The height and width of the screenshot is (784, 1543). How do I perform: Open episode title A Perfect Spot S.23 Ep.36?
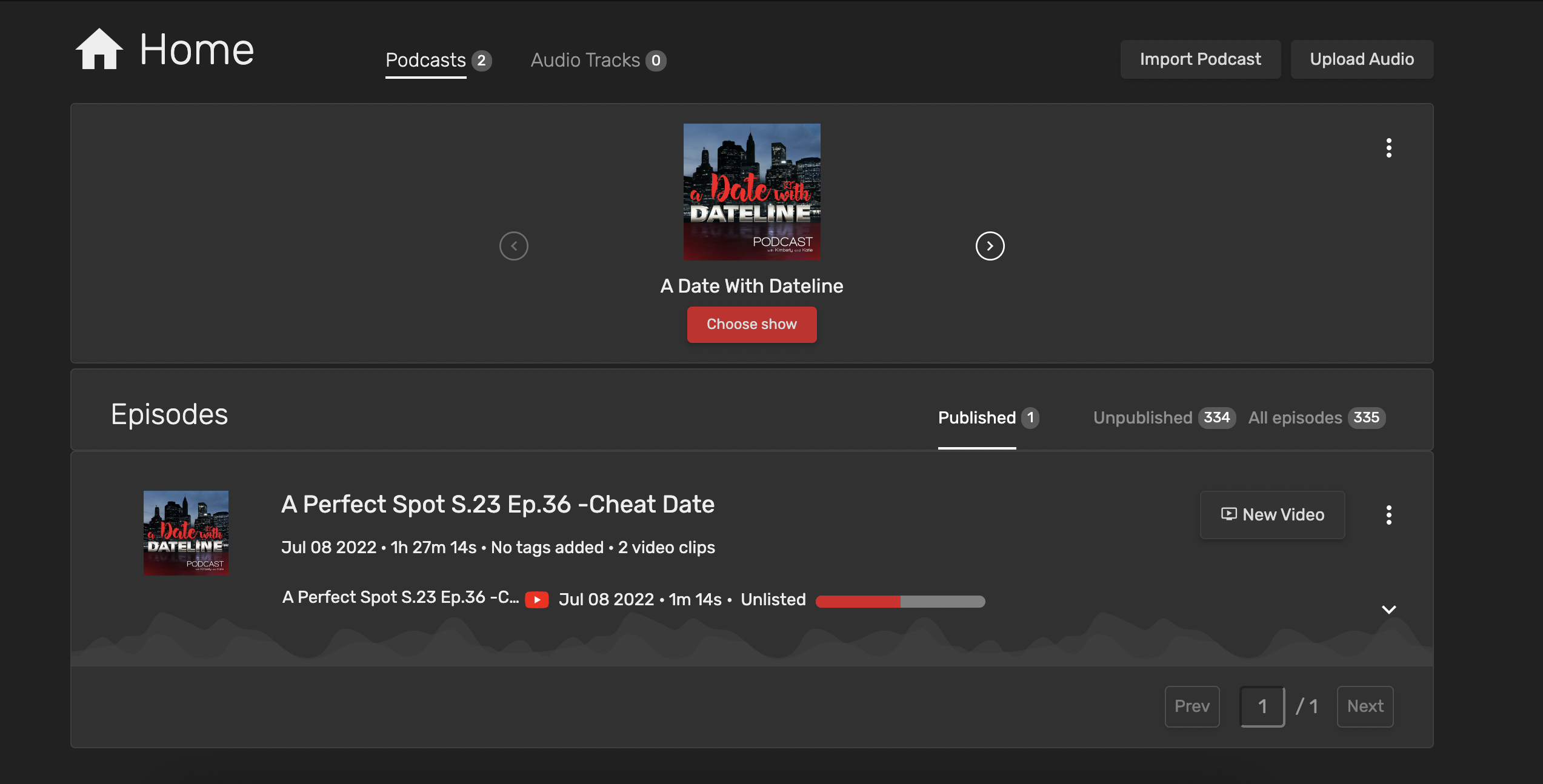tap(498, 505)
